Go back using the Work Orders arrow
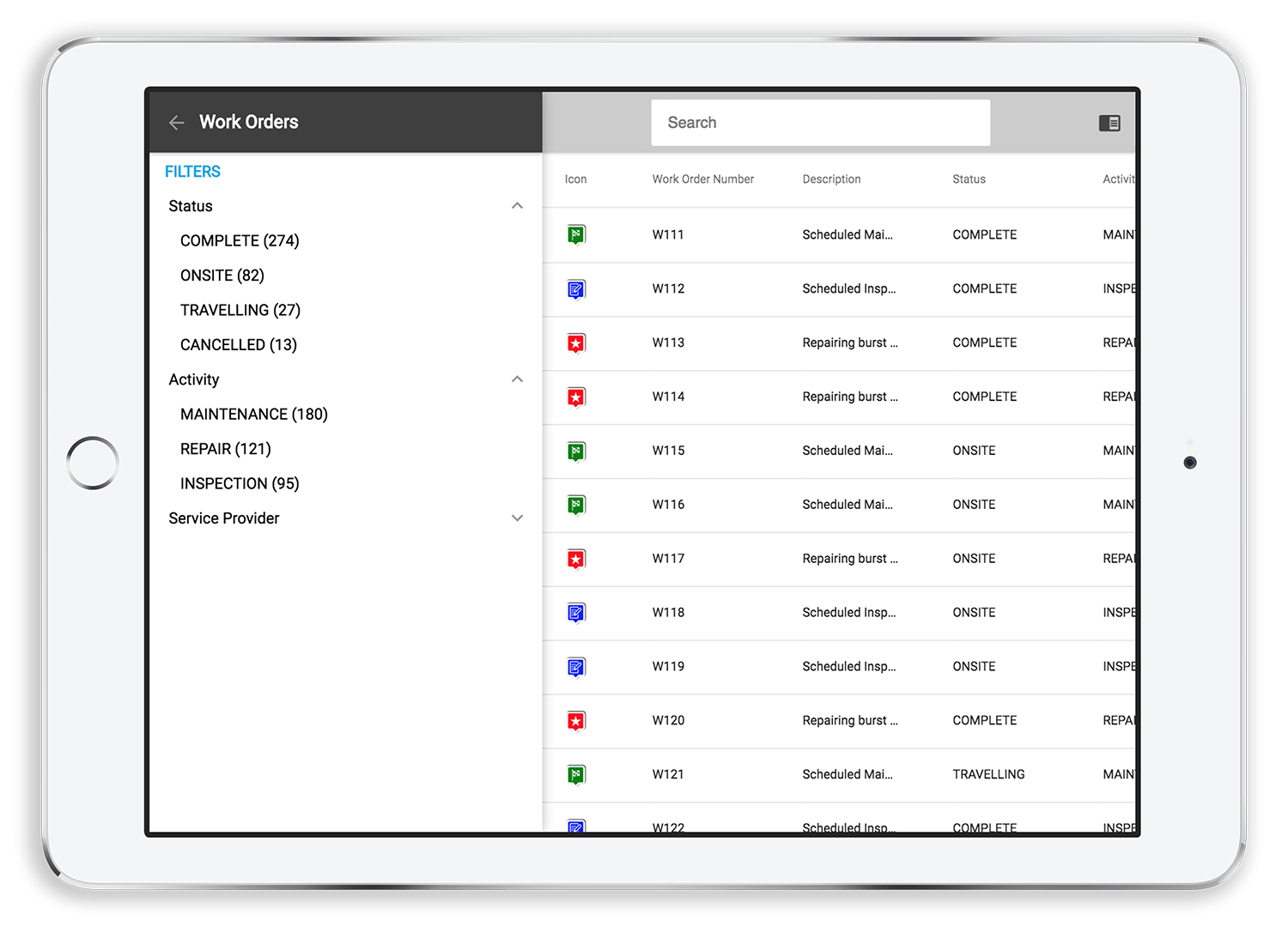The height and width of the screenshot is (927, 1288). pyautogui.click(x=177, y=123)
